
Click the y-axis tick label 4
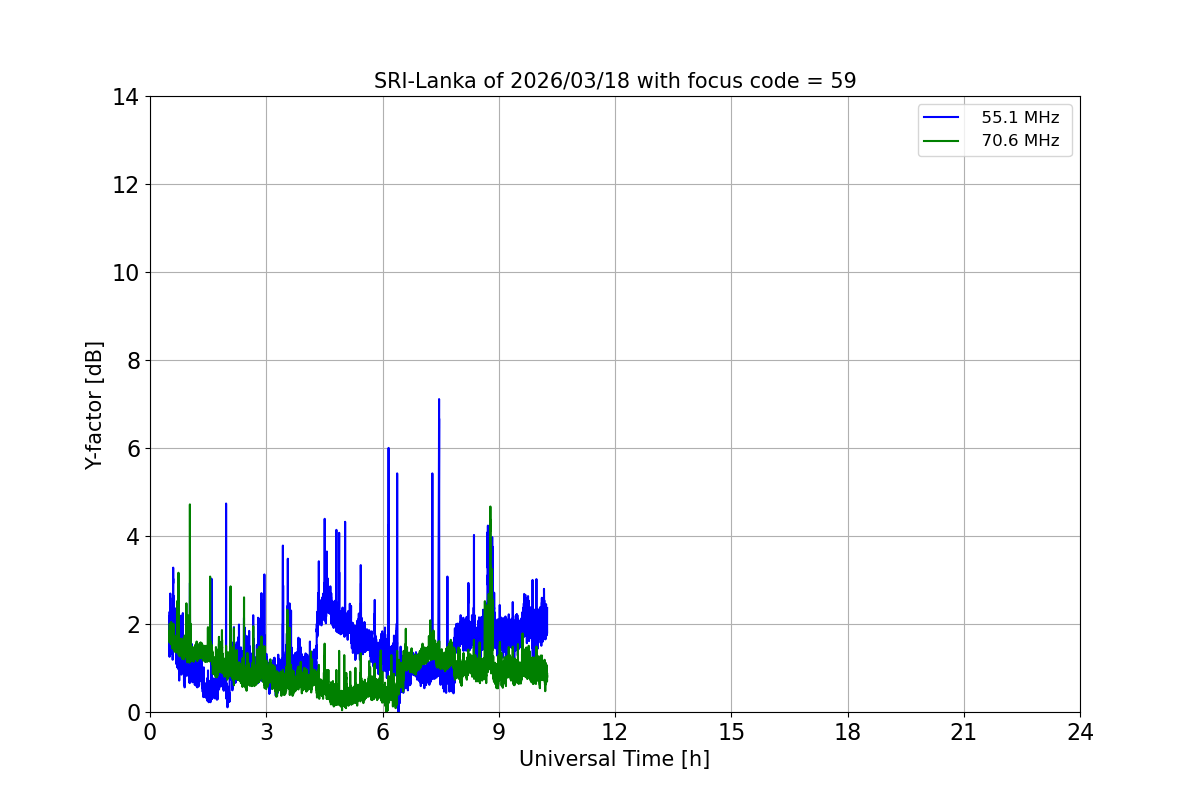[131, 537]
